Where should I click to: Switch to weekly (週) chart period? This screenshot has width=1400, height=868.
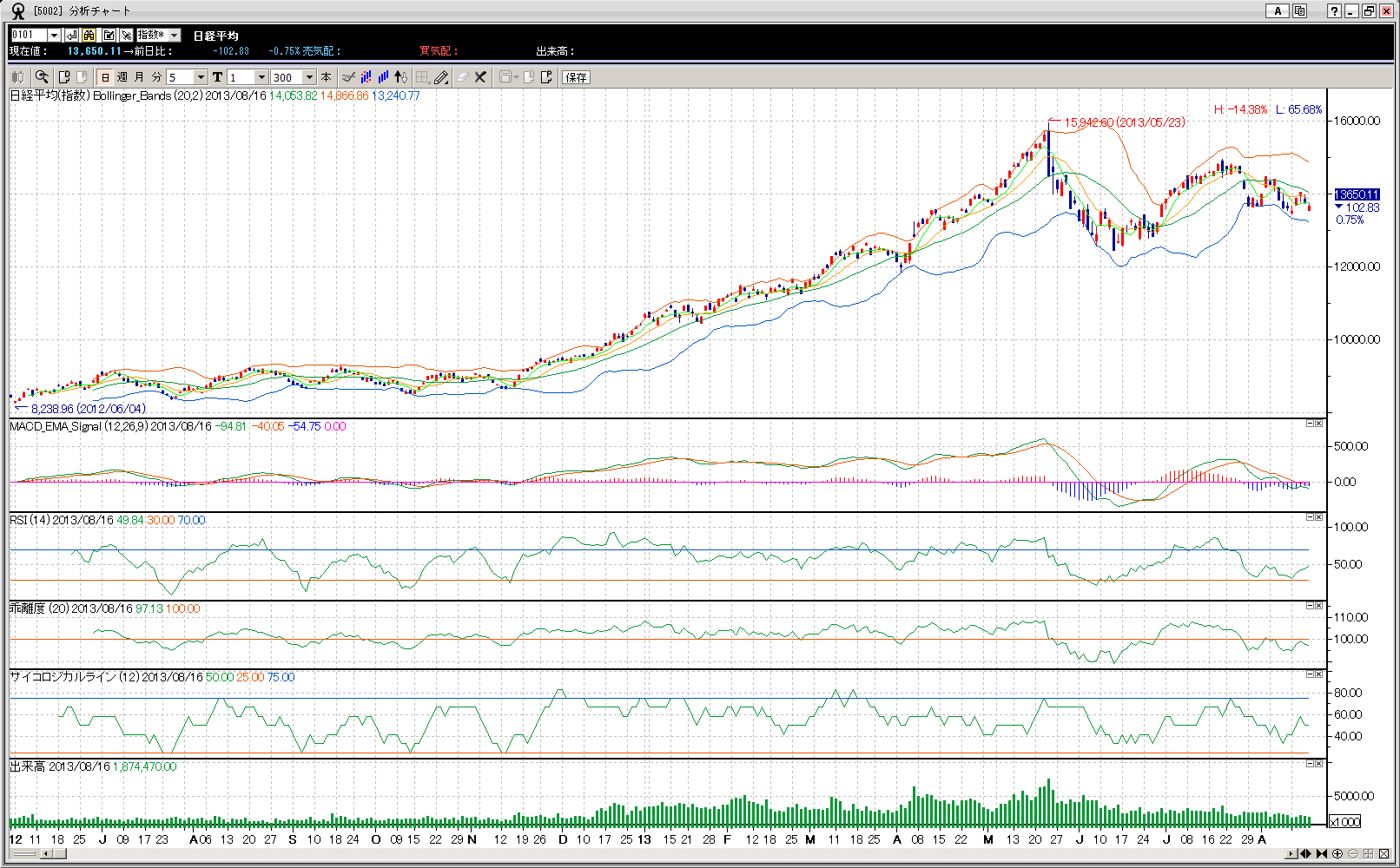coord(122,77)
